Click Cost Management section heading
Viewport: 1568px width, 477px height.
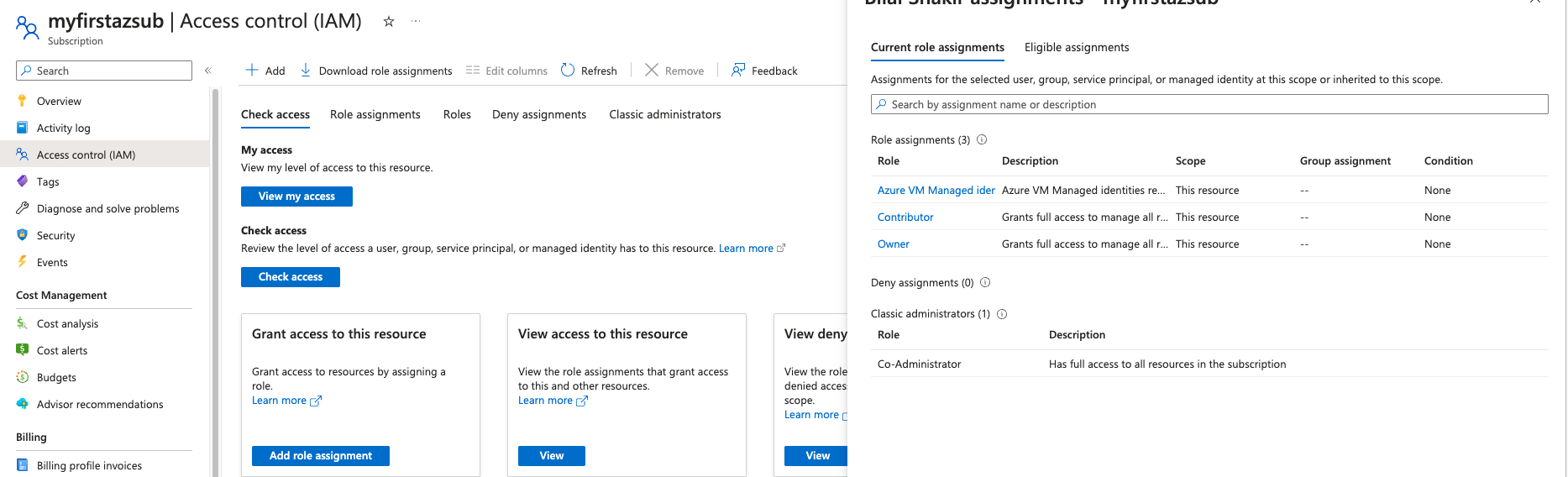(x=61, y=296)
